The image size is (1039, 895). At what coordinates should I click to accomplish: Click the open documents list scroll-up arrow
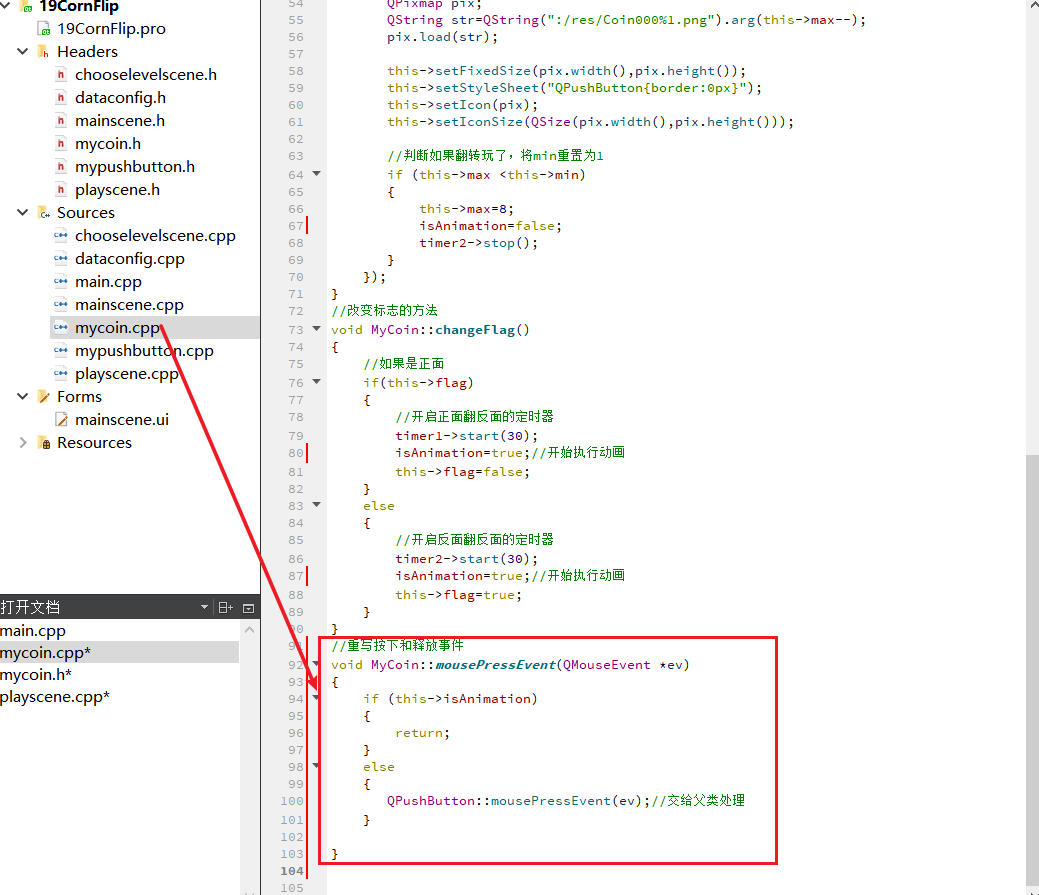pyautogui.click(x=249, y=630)
